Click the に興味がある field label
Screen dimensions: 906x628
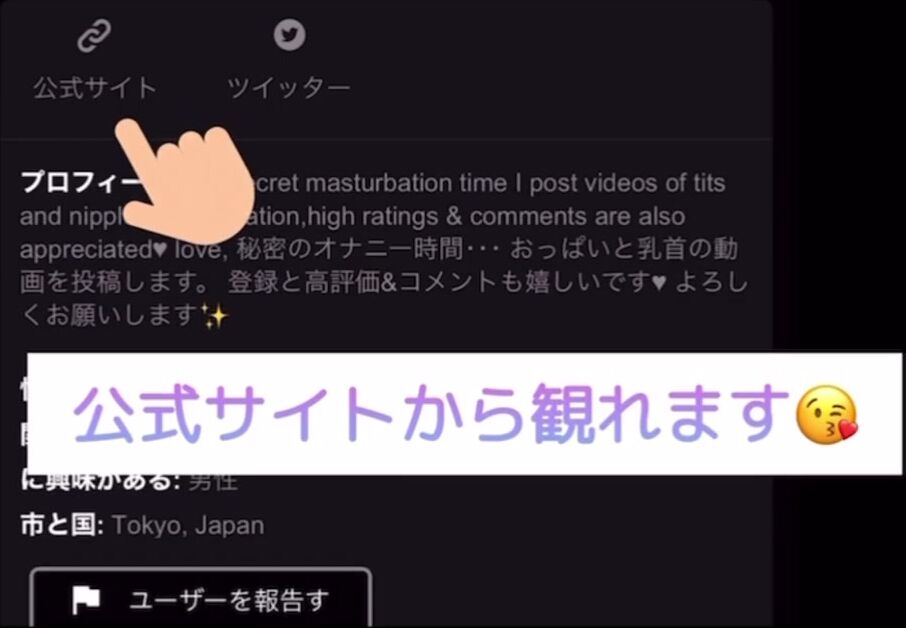[x=100, y=481]
